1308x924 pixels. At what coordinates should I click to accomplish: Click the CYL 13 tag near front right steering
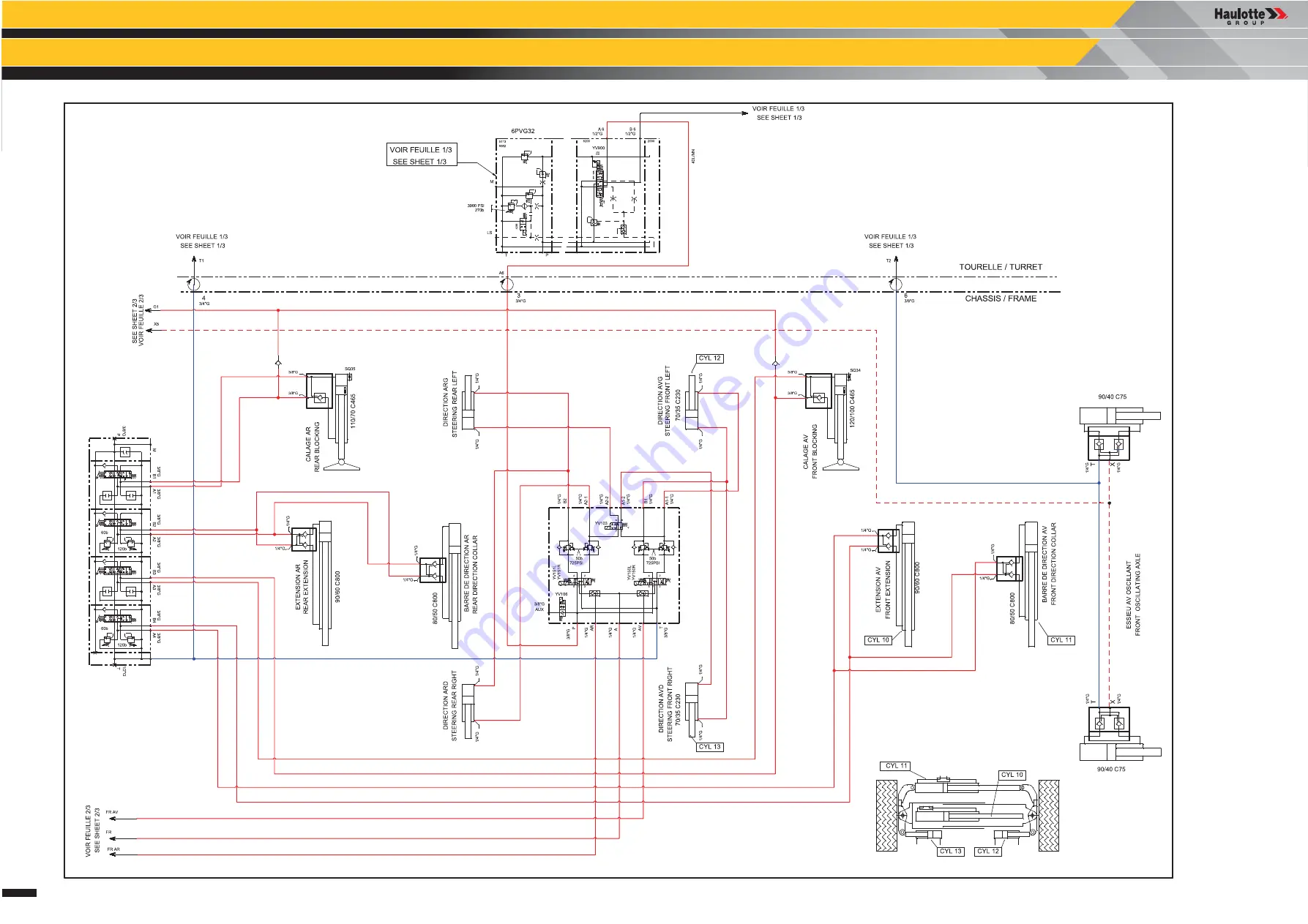(710, 747)
